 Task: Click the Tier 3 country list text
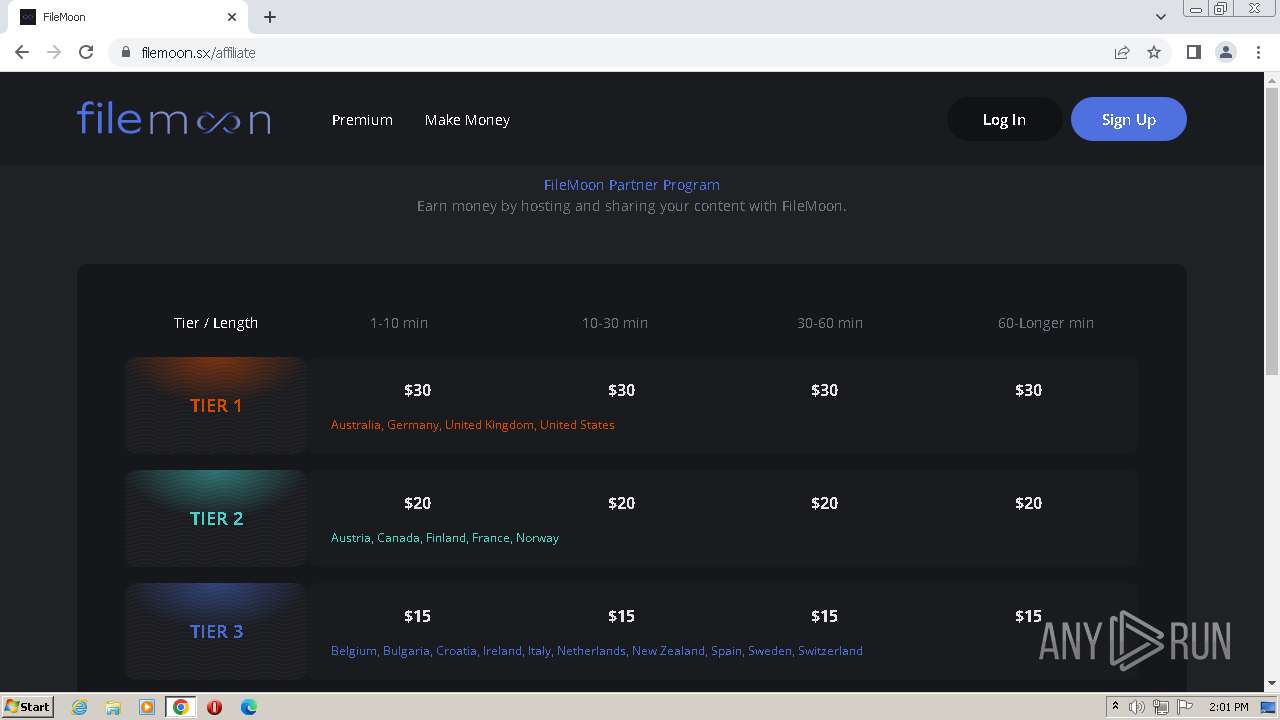[x=597, y=650]
